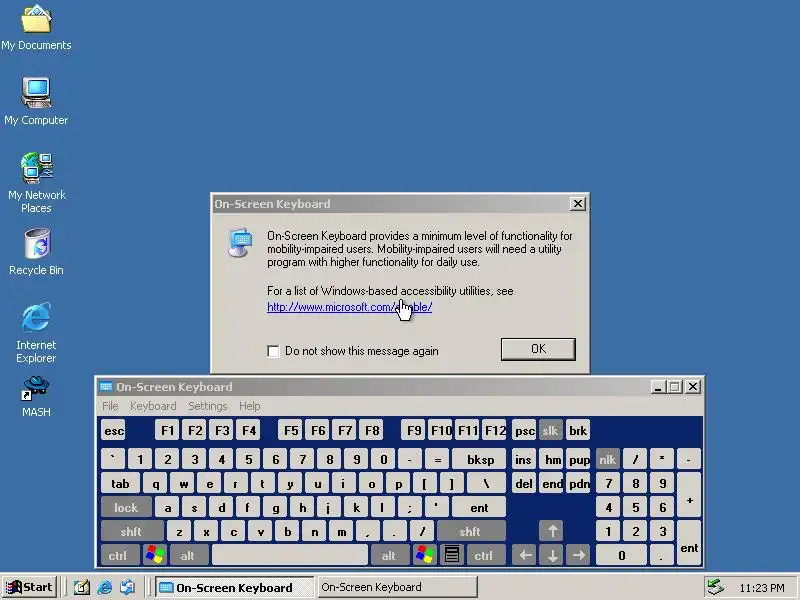Click the F5 function key
Image resolution: width=800 pixels, height=600 pixels.
pyautogui.click(x=291, y=431)
